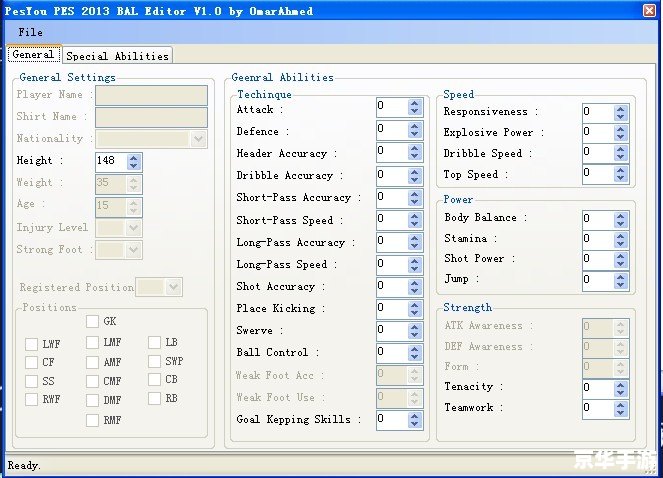Click the Player Name text field
The height and width of the screenshot is (478, 663).
tap(151, 96)
